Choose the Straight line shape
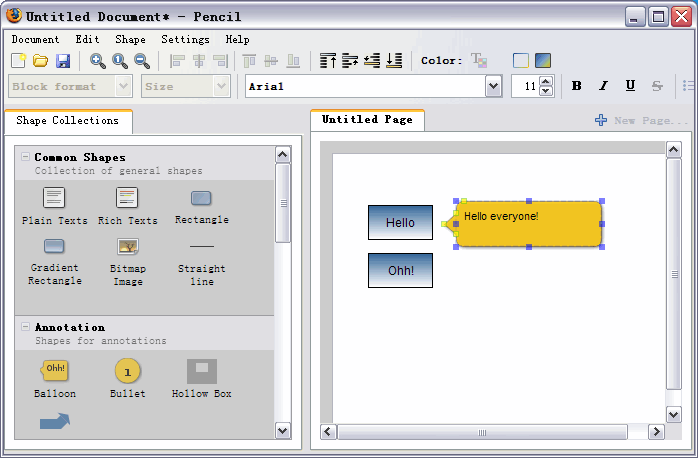The image size is (698, 458). [202, 263]
